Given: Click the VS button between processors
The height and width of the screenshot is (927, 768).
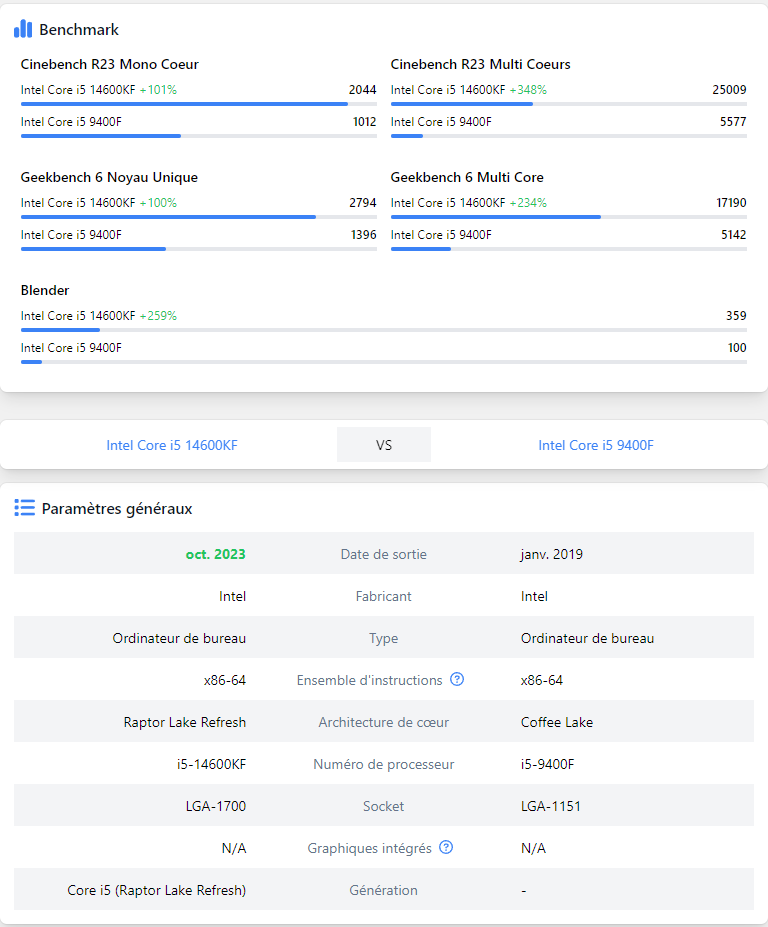Looking at the screenshot, I should 384,445.
